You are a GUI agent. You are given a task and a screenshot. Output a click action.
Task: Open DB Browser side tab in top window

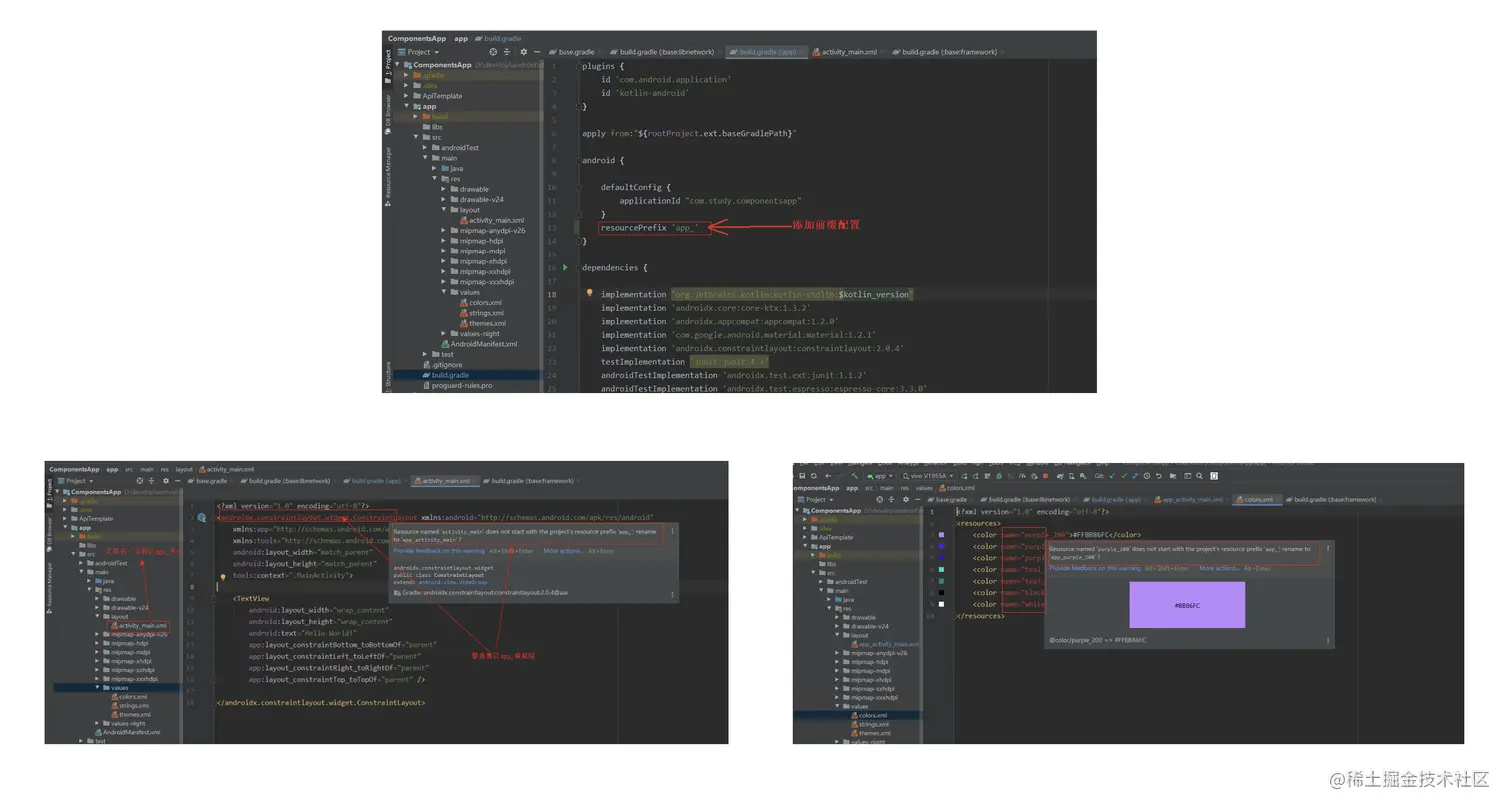click(x=388, y=113)
